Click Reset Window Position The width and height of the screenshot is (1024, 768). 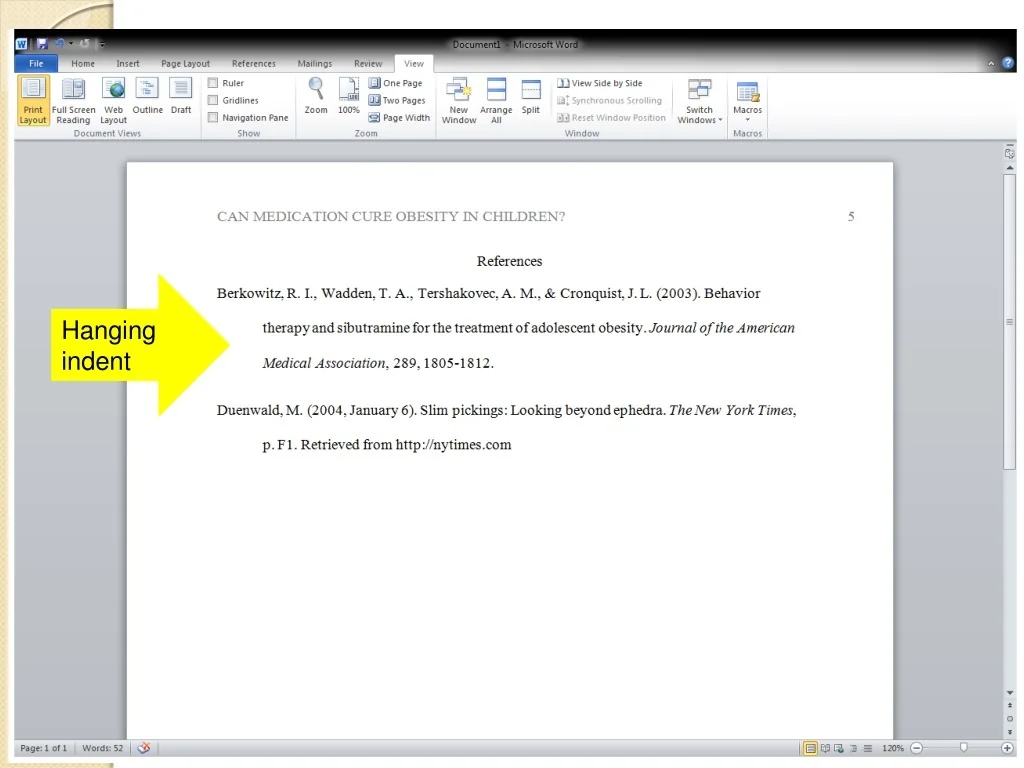[611, 118]
